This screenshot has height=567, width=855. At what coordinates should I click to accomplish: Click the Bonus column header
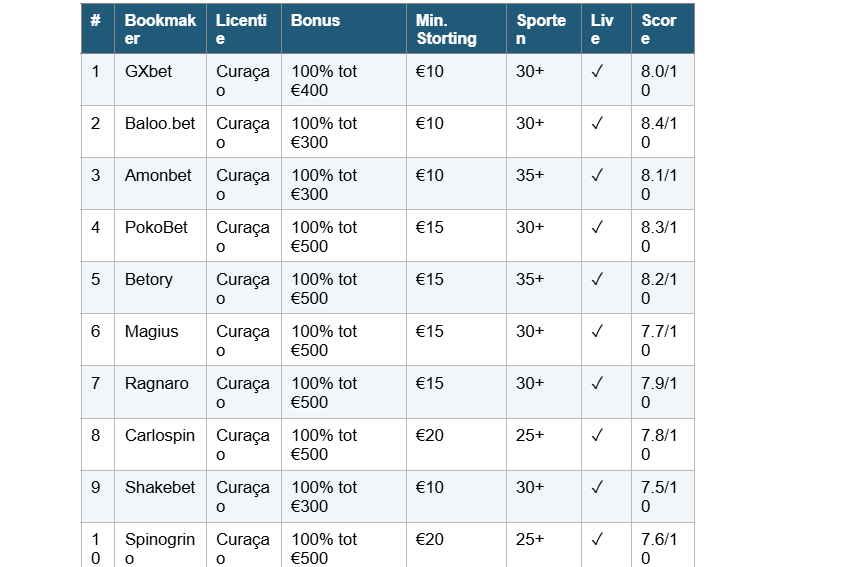[x=315, y=20]
